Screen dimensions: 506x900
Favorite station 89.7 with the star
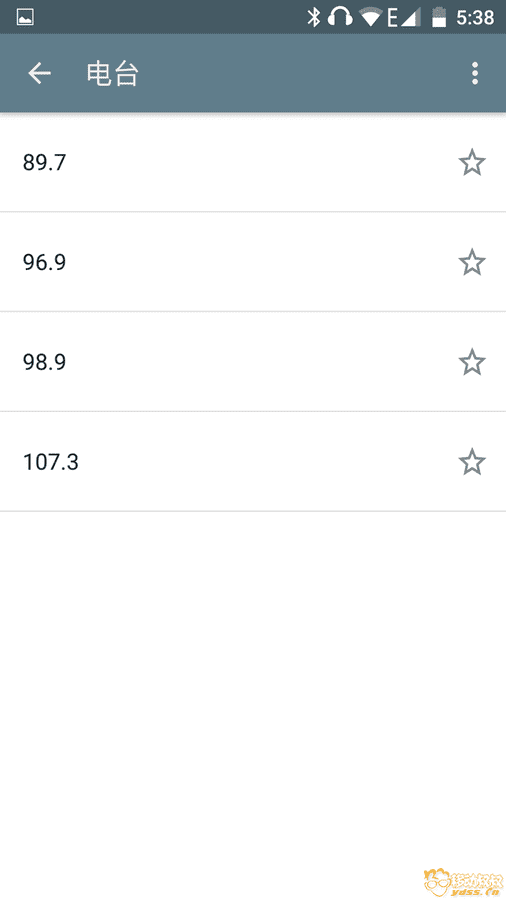click(472, 162)
